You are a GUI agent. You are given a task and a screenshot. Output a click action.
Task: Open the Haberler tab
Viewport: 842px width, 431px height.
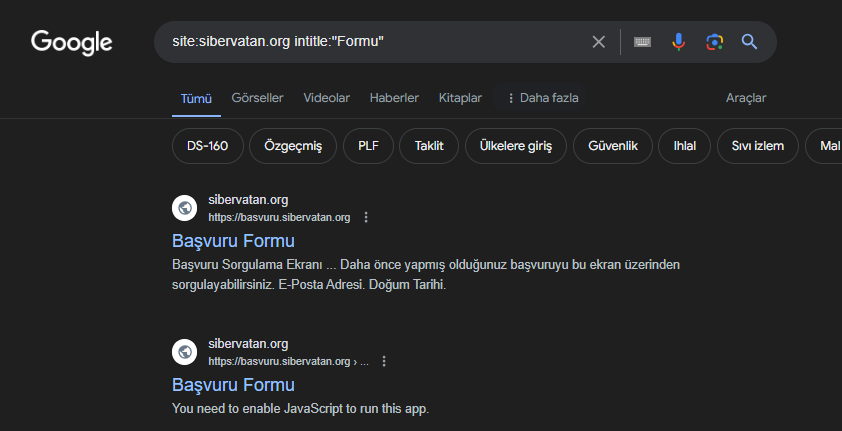point(394,98)
